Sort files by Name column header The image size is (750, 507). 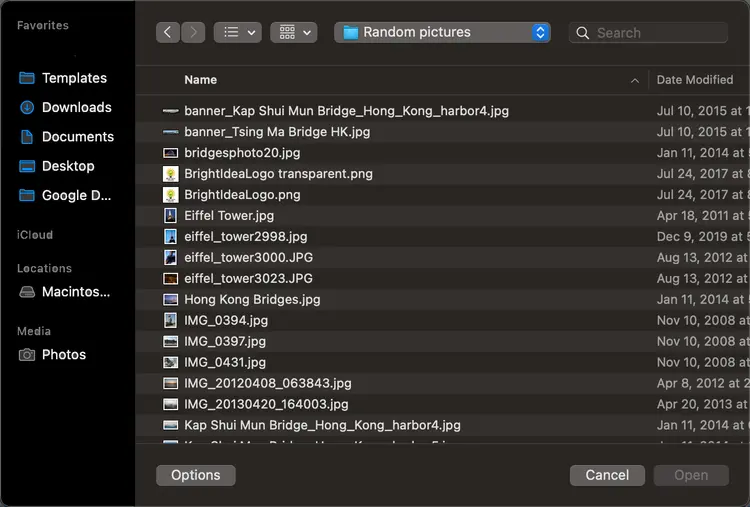pos(200,80)
